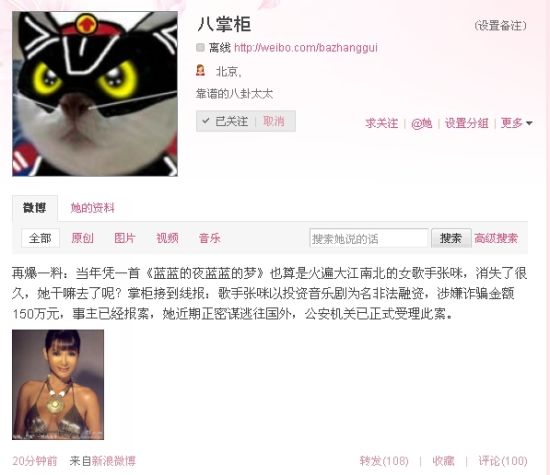
Task: Click the 搜索 button
Action: pyautogui.click(x=451, y=238)
